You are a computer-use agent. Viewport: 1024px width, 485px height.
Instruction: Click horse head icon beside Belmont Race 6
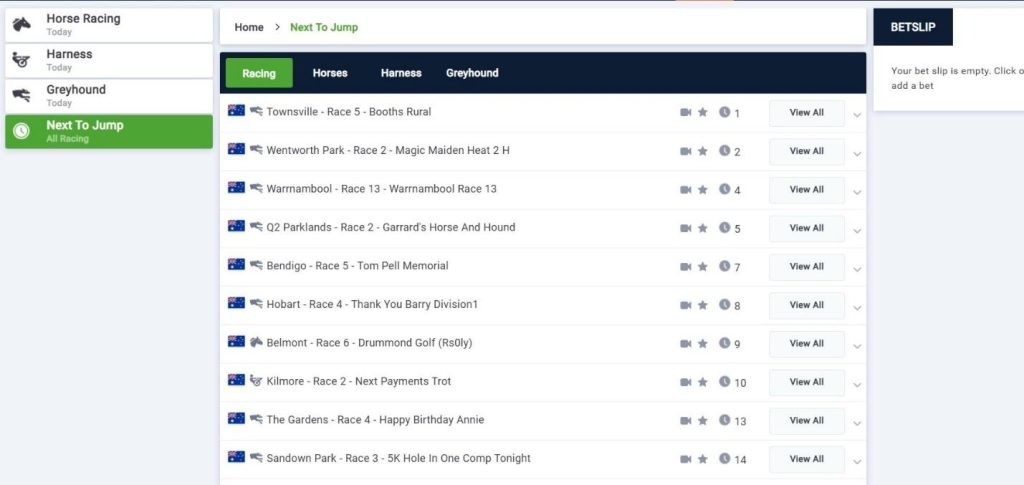pos(256,342)
